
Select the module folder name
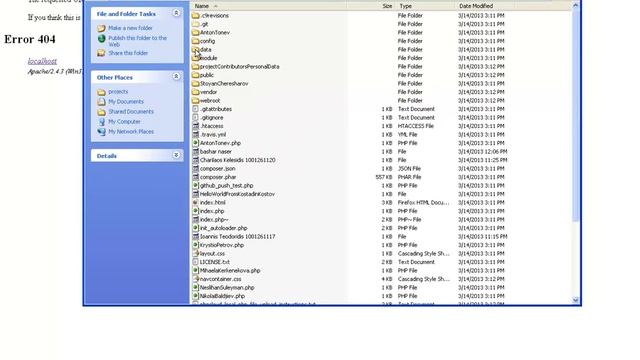[209, 58]
